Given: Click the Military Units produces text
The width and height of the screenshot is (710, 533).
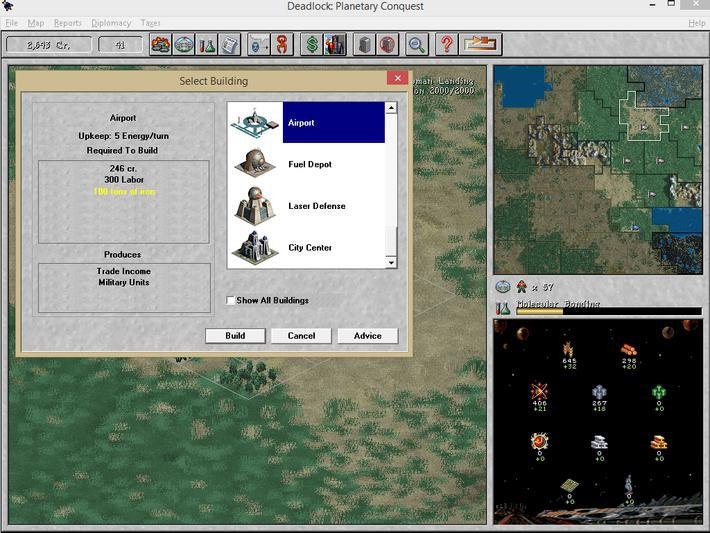Looking at the screenshot, I should tap(124, 282).
